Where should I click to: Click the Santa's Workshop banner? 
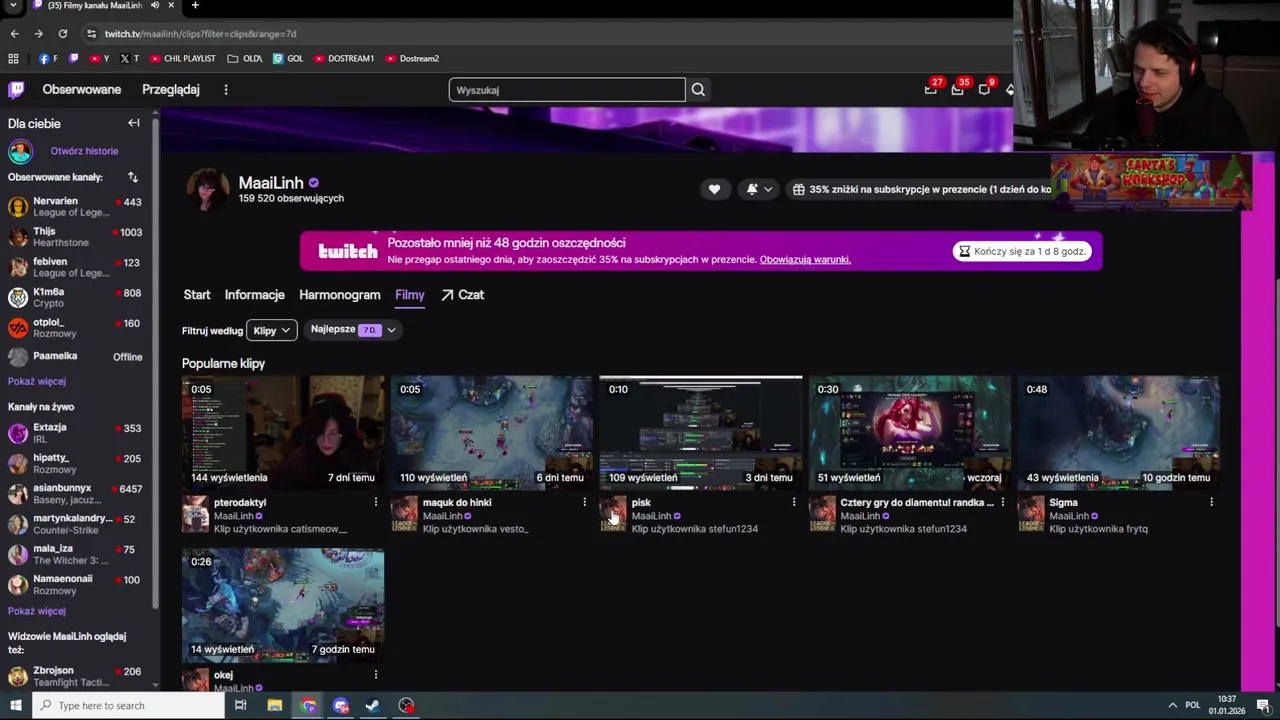pyautogui.click(x=1151, y=181)
